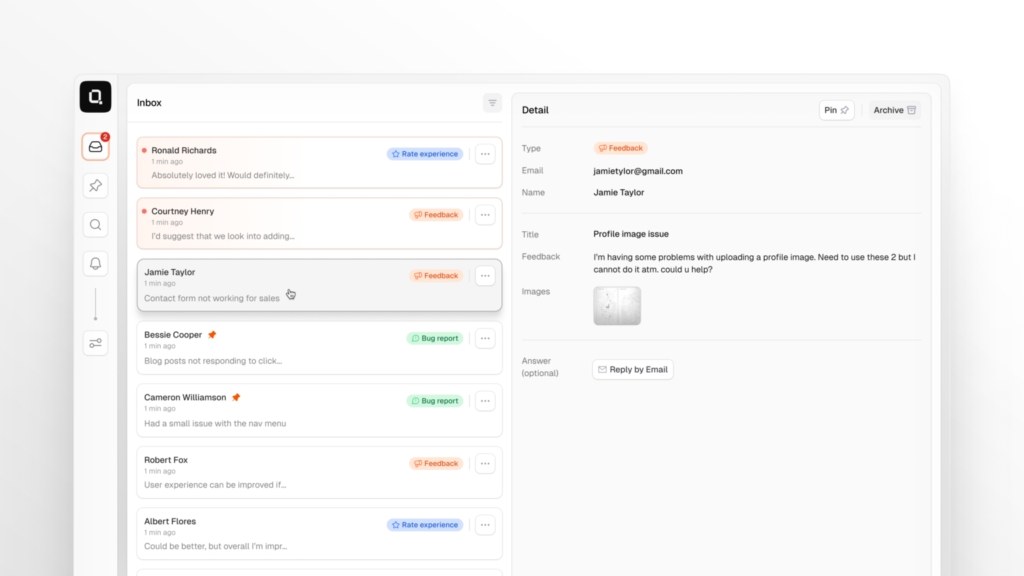Pin this message with the Pin button
The image size is (1024, 576).
click(x=836, y=110)
